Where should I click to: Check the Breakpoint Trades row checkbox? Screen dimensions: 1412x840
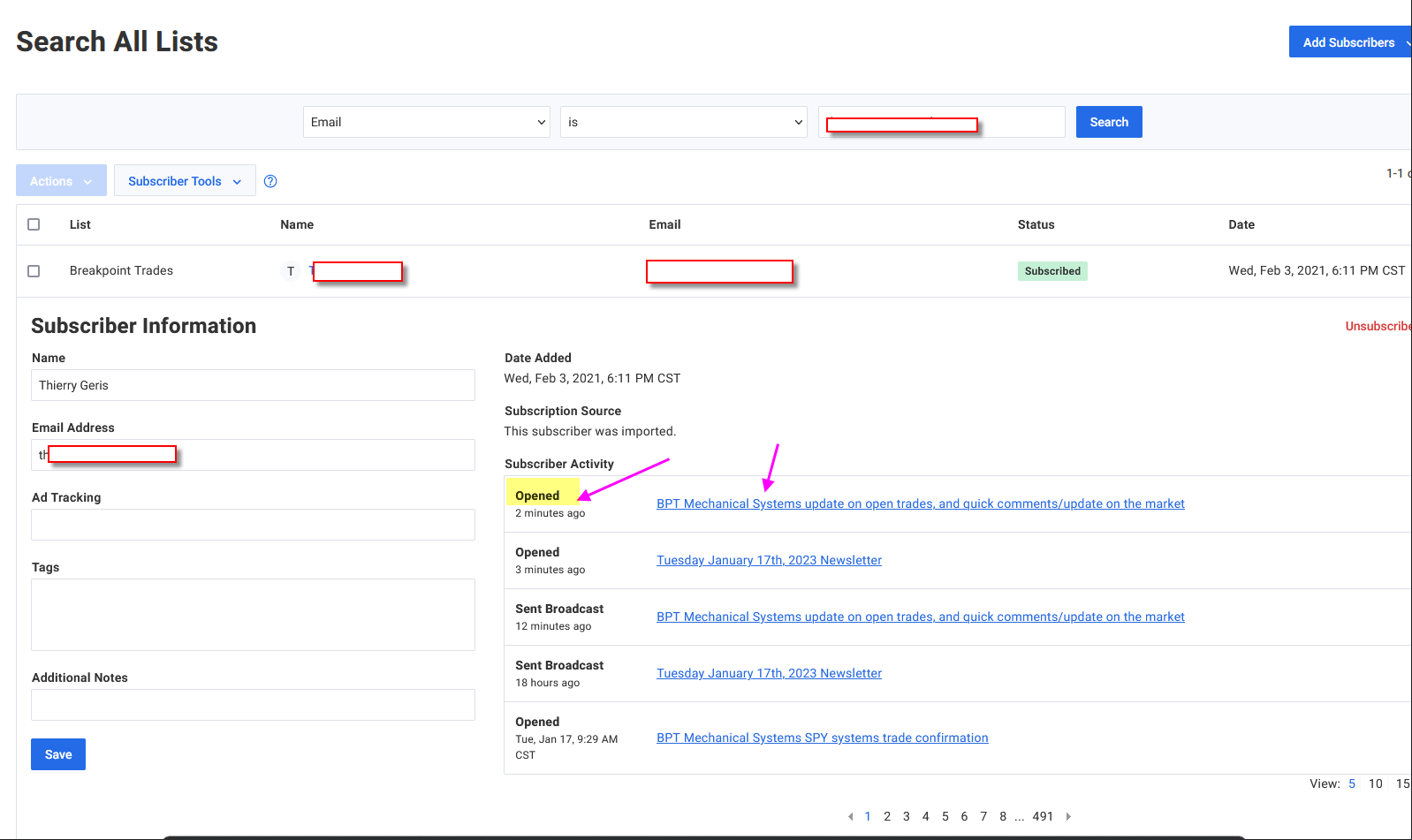pyautogui.click(x=34, y=271)
